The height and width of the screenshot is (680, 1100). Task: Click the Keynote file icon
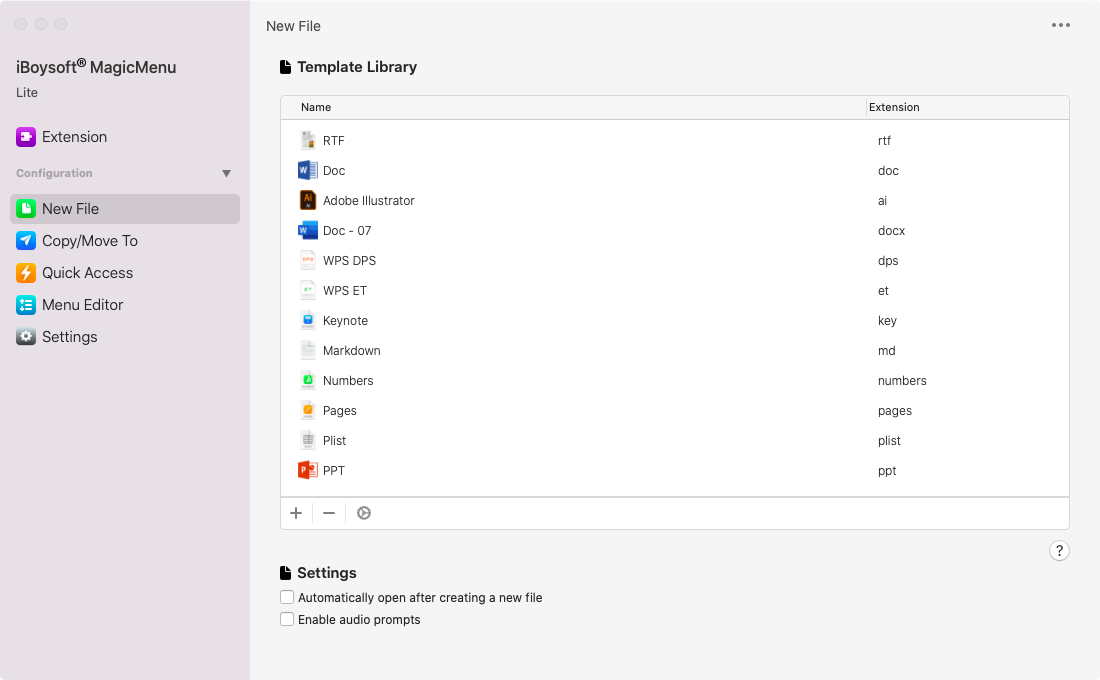pyautogui.click(x=308, y=321)
